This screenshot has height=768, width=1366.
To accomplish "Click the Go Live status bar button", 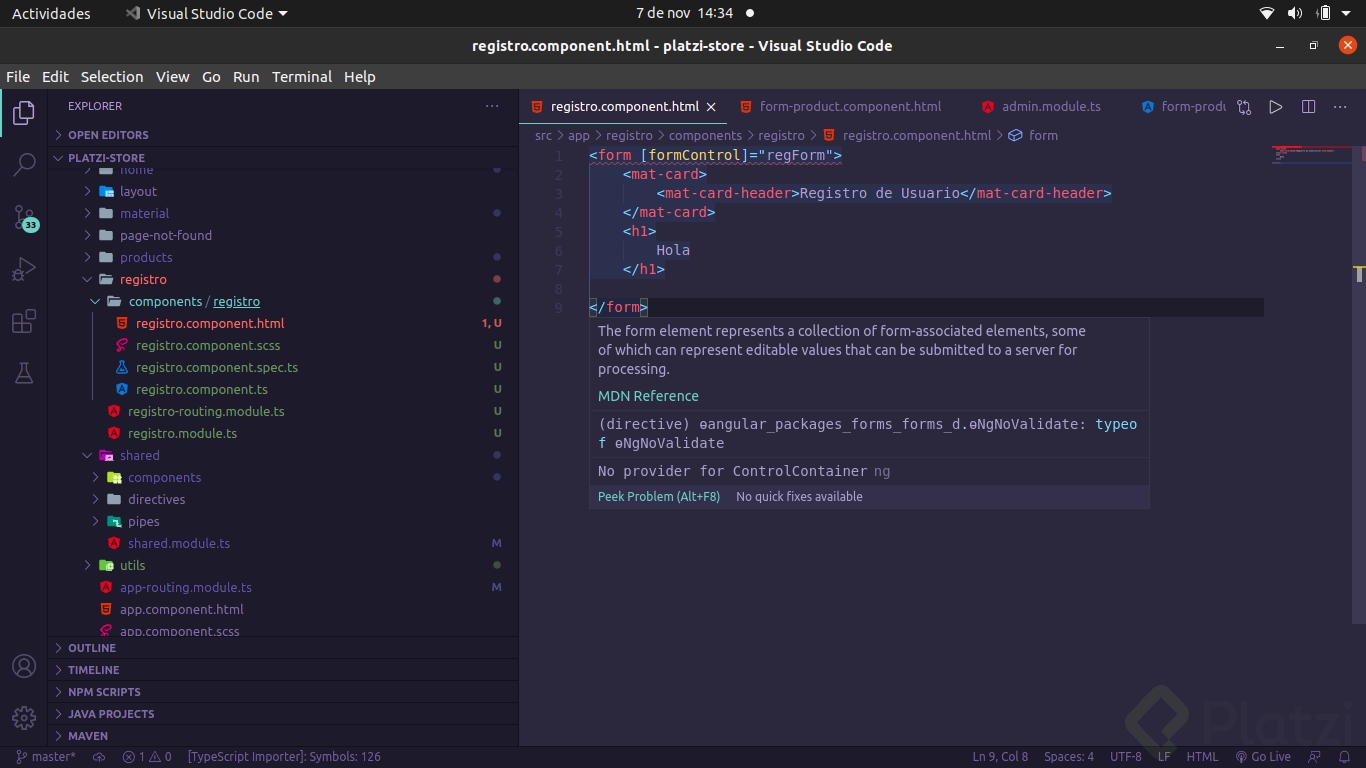I will [x=1263, y=757].
